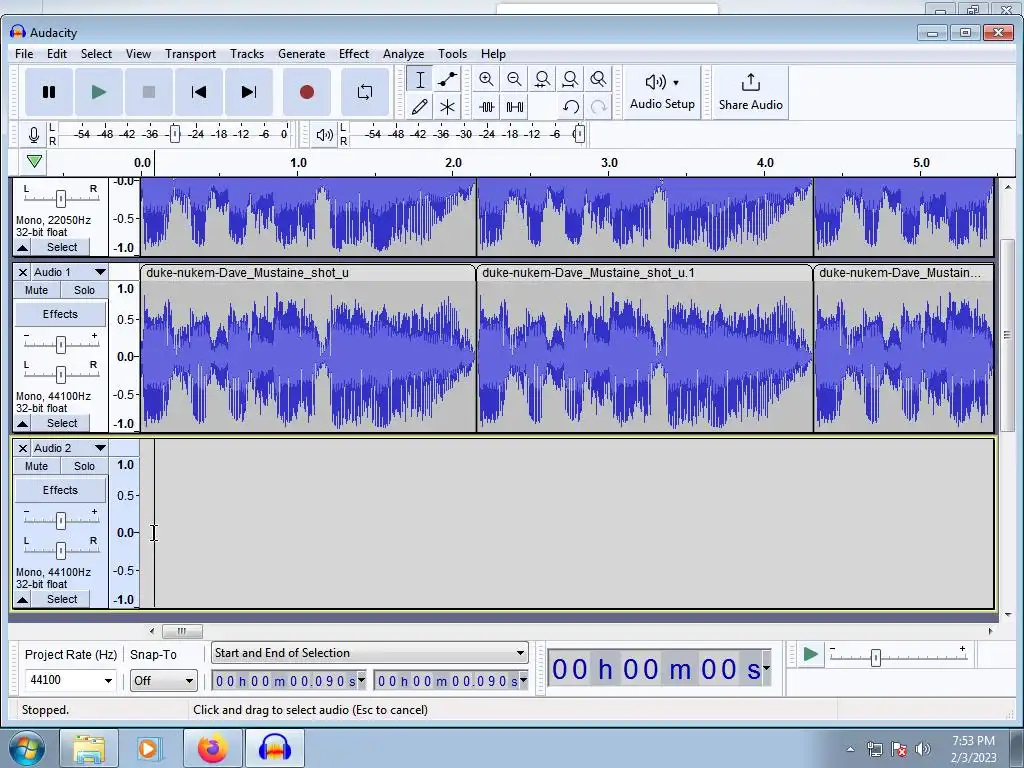1024x768 pixels.
Task: Click the Audio 2 pan slider
Action: (x=61, y=551)
